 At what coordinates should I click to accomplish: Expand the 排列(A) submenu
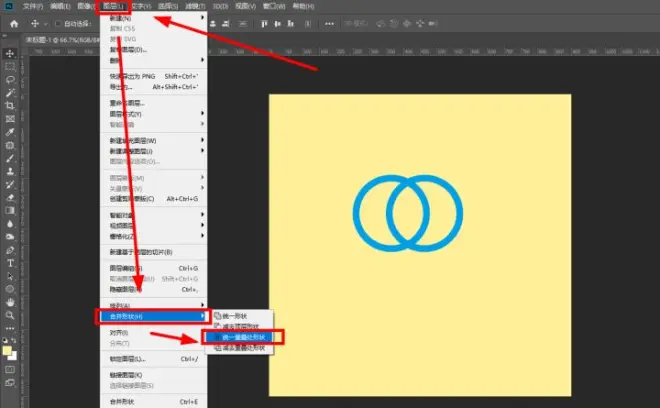click(154, 305)
